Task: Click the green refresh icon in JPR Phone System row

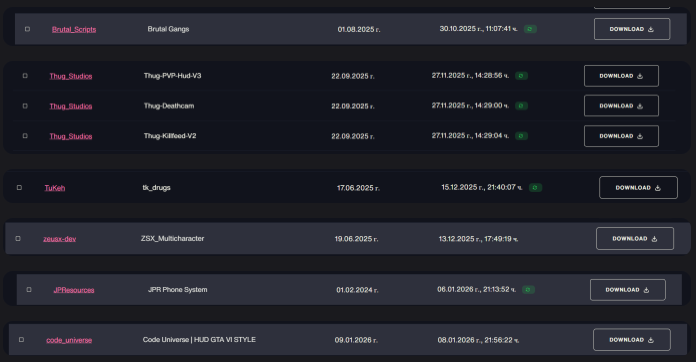Action: [528, 290]
